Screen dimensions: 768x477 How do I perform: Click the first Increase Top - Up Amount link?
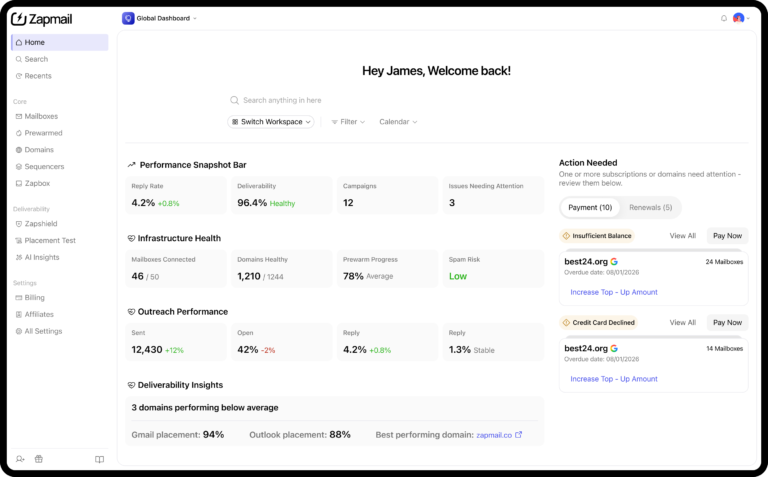[614, 292]
